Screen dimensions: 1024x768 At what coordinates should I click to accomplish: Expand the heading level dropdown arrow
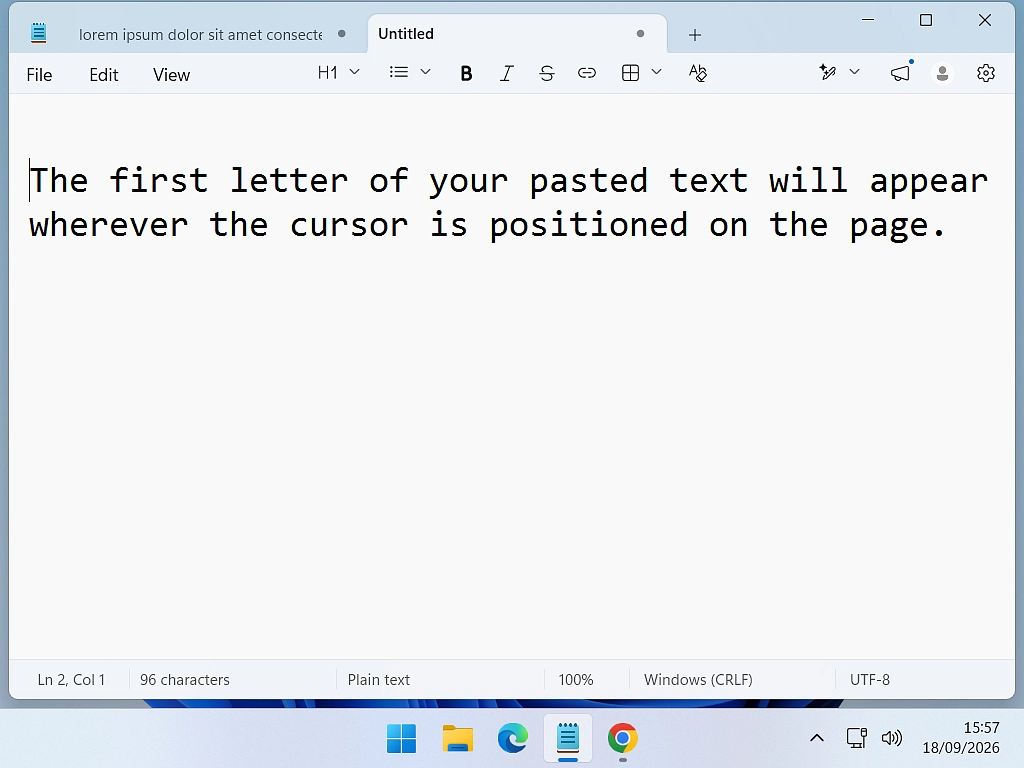(355, 72)
